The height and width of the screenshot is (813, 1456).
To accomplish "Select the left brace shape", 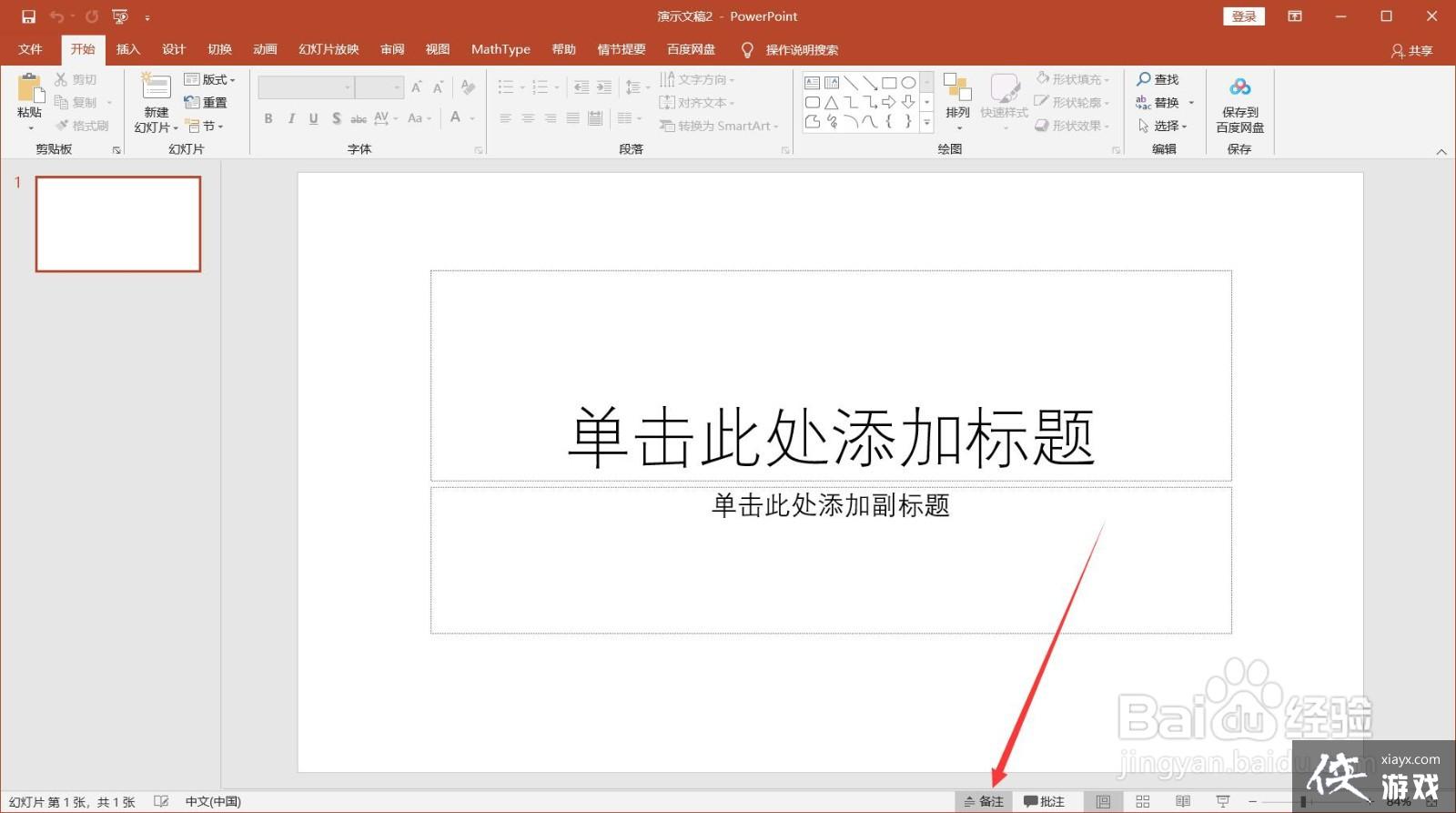I will point(889,121).
